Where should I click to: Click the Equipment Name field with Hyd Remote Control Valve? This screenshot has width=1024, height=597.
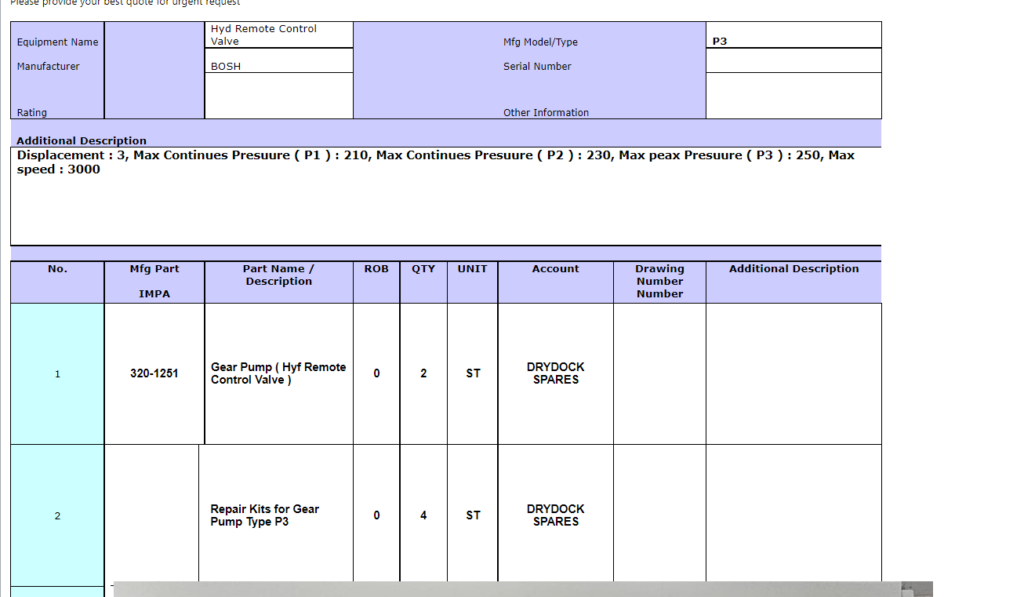(278, 35)
